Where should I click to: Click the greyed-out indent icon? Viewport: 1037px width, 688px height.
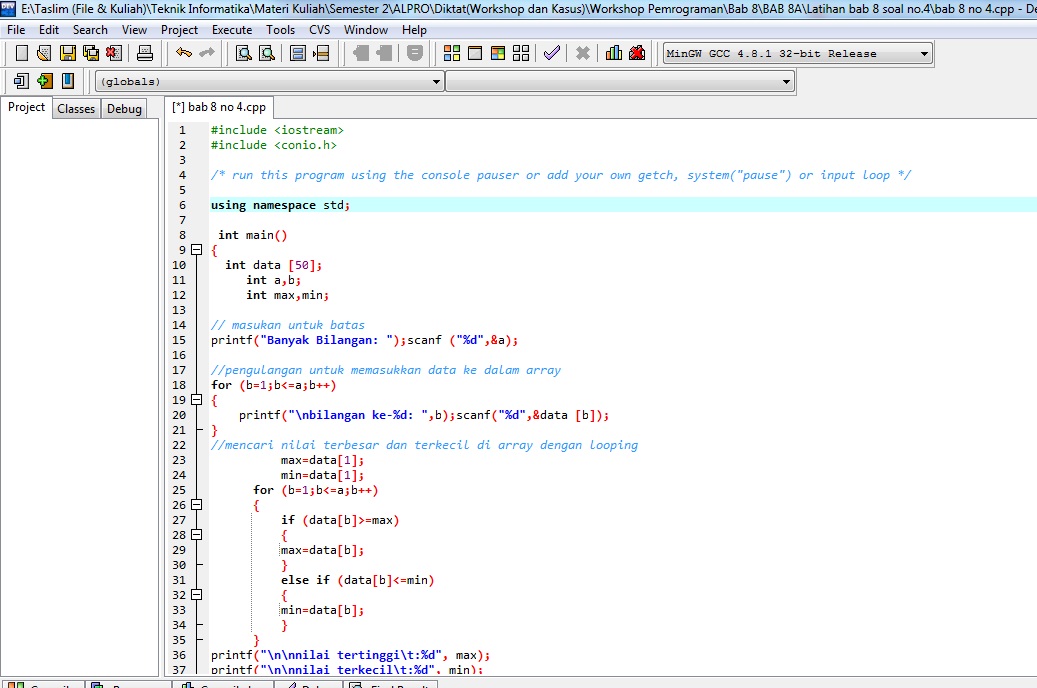384,53
